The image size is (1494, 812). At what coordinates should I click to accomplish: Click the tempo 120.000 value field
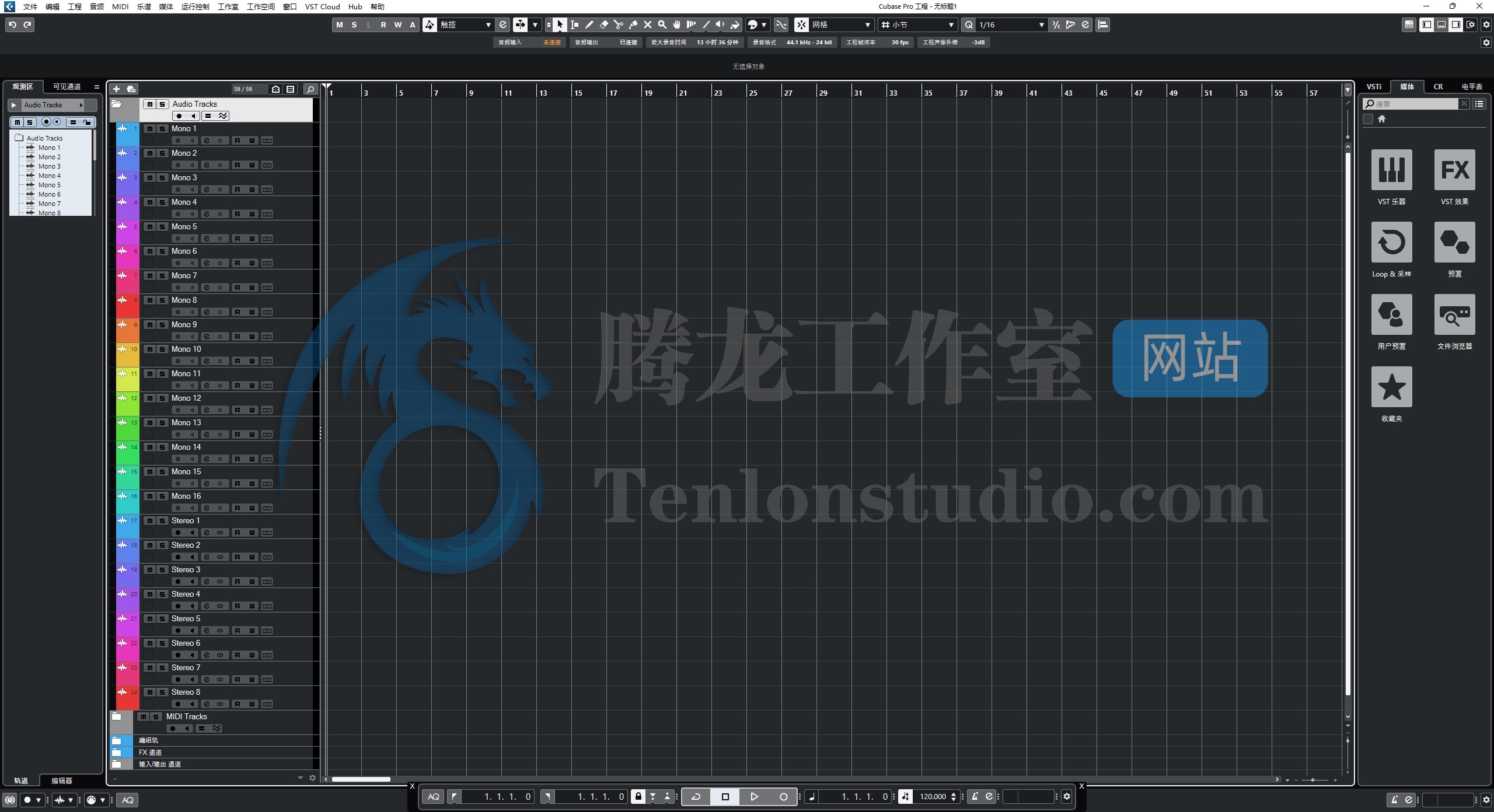tap(933, 796)
